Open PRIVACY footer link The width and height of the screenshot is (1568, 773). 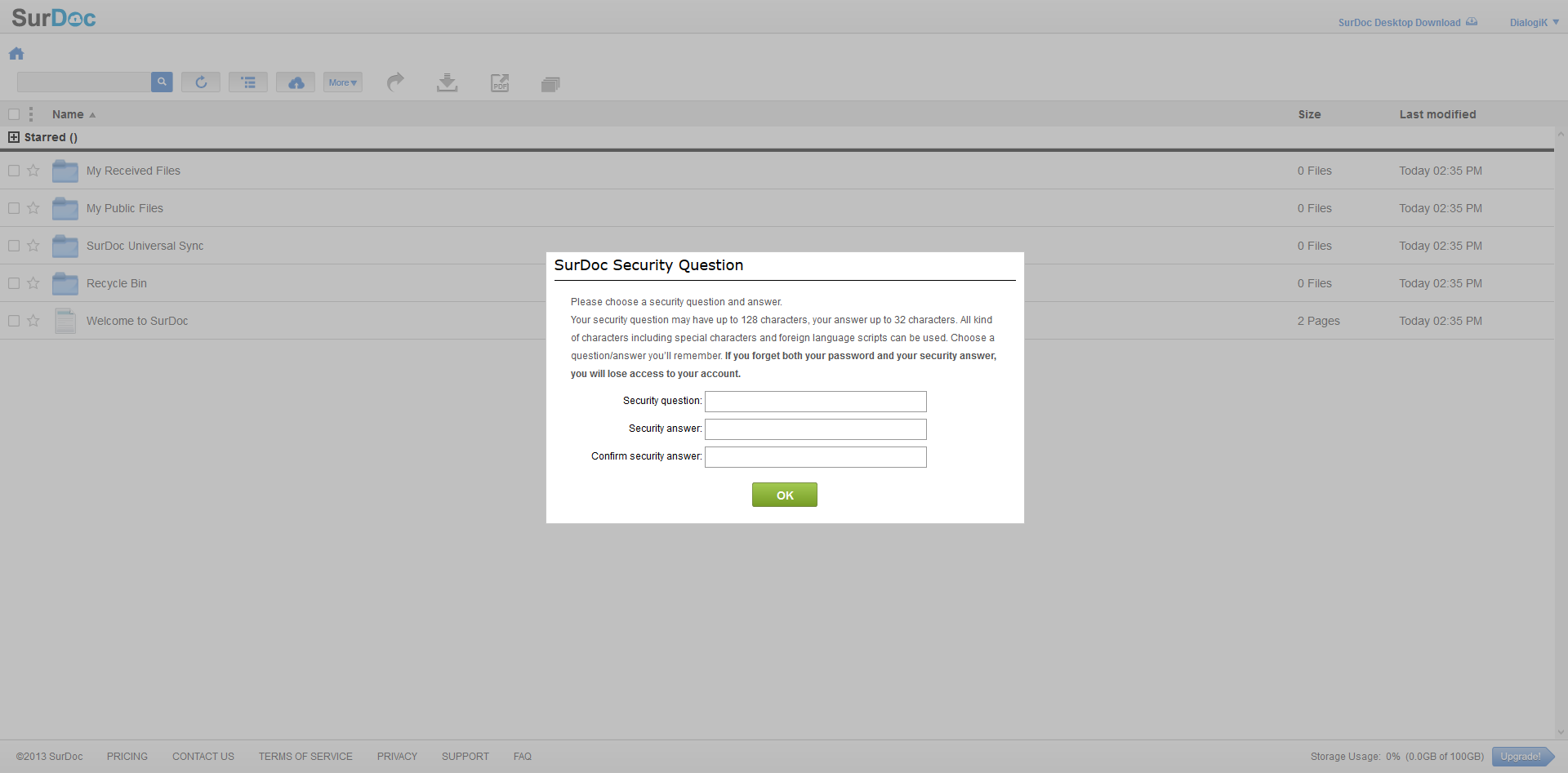397,757
